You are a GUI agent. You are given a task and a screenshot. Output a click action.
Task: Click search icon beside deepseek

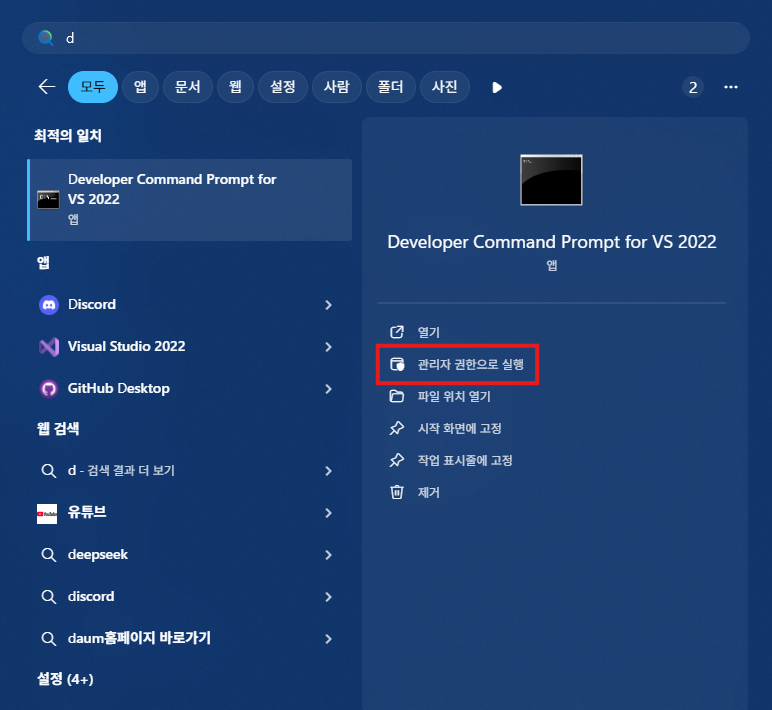(x=48, y=555)
